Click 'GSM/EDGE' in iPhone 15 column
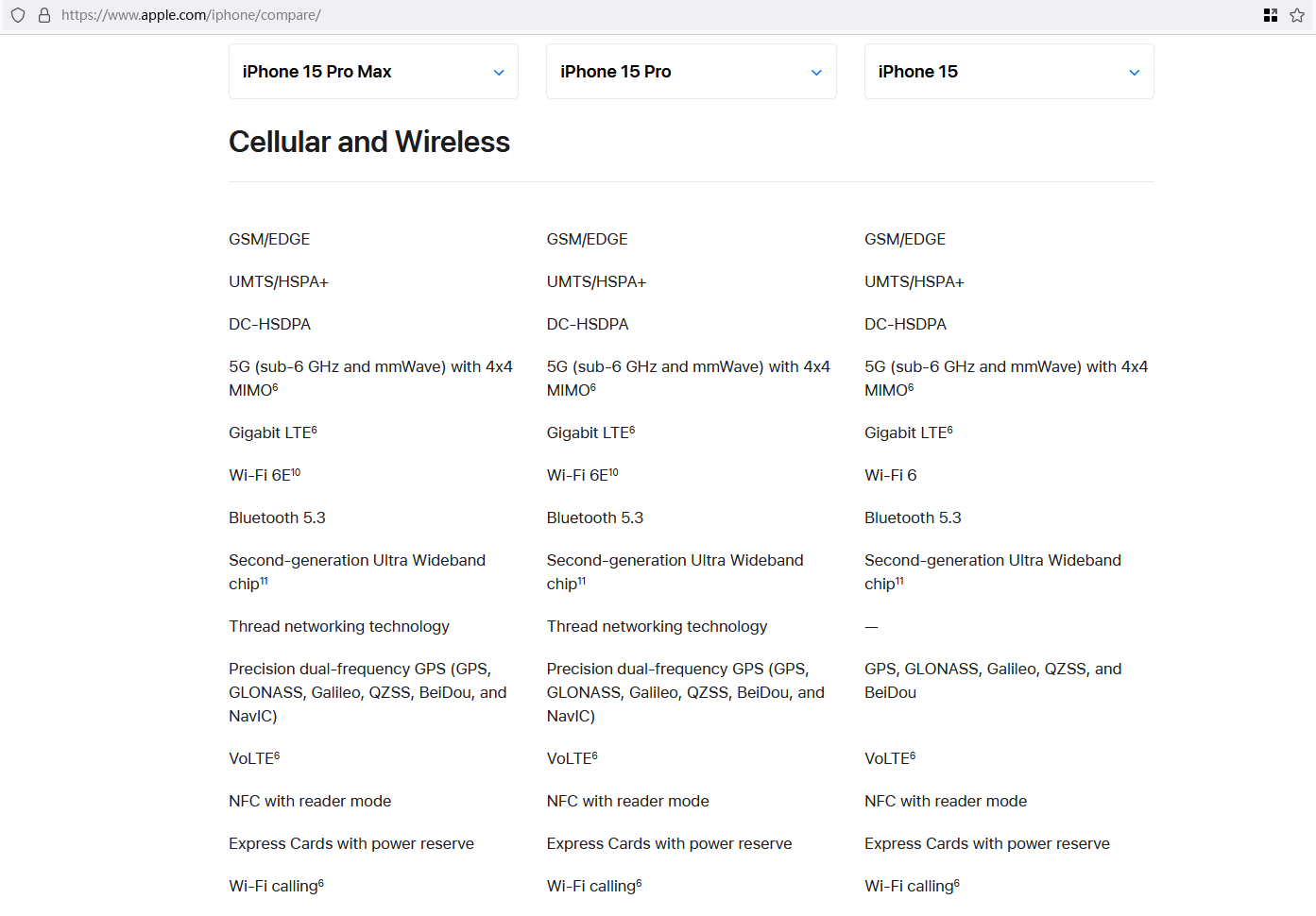This screenshot has height=916, width=1316. 905,239
